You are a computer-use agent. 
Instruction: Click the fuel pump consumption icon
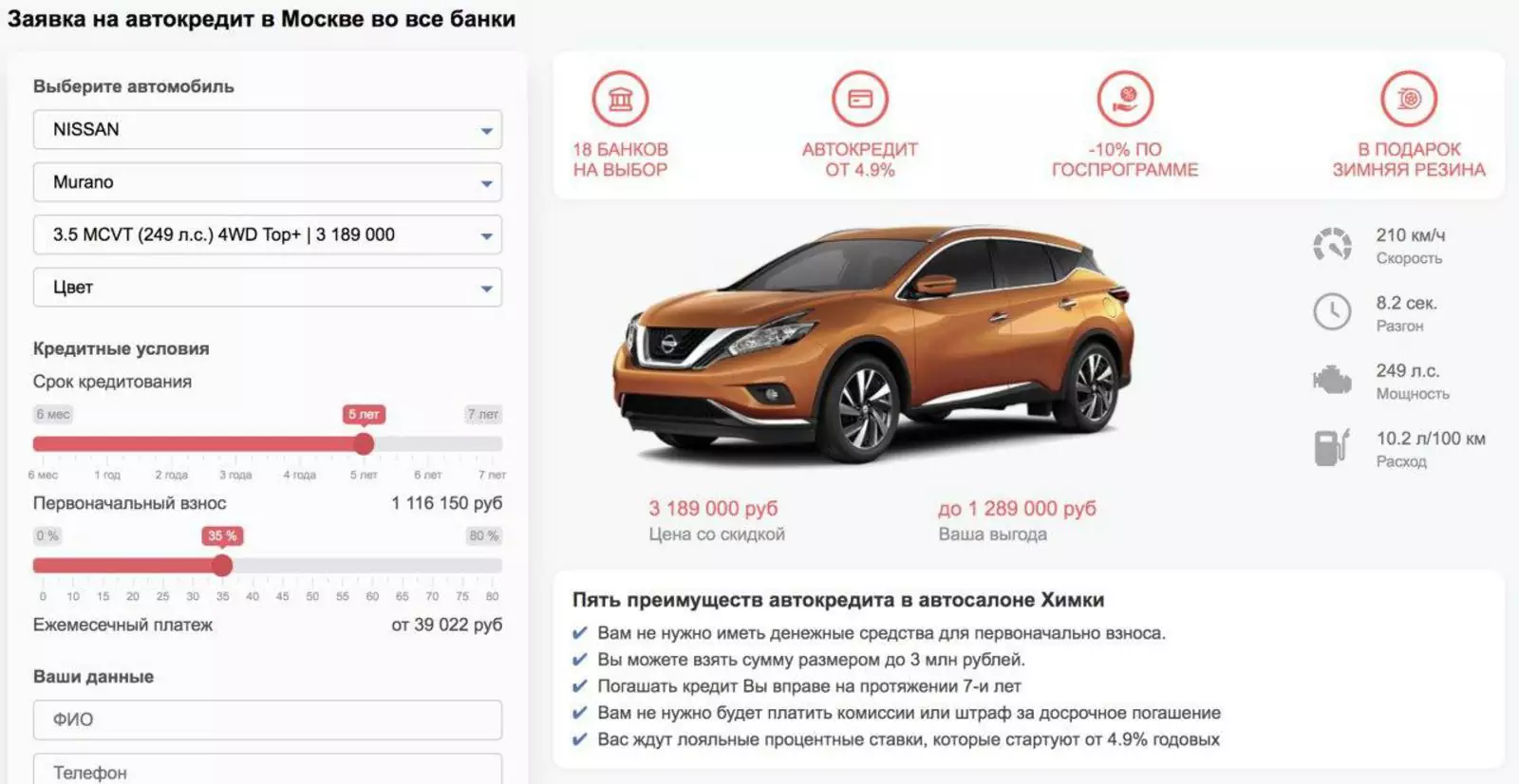(1332, 448)
